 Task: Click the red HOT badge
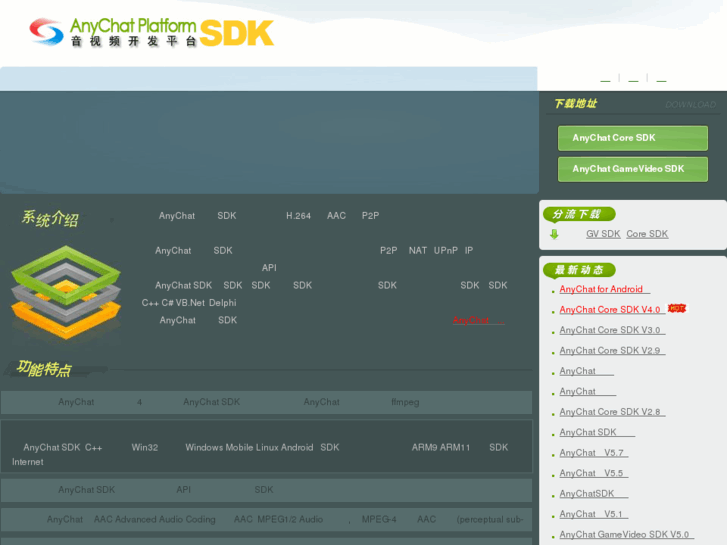tap(677, 308)
